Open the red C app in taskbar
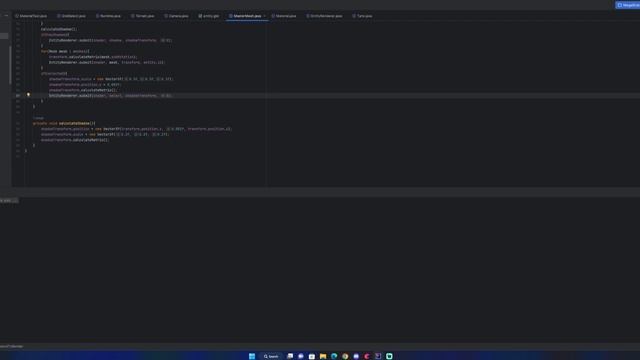Screen dimensions: 640x360 tap(367, 356)
